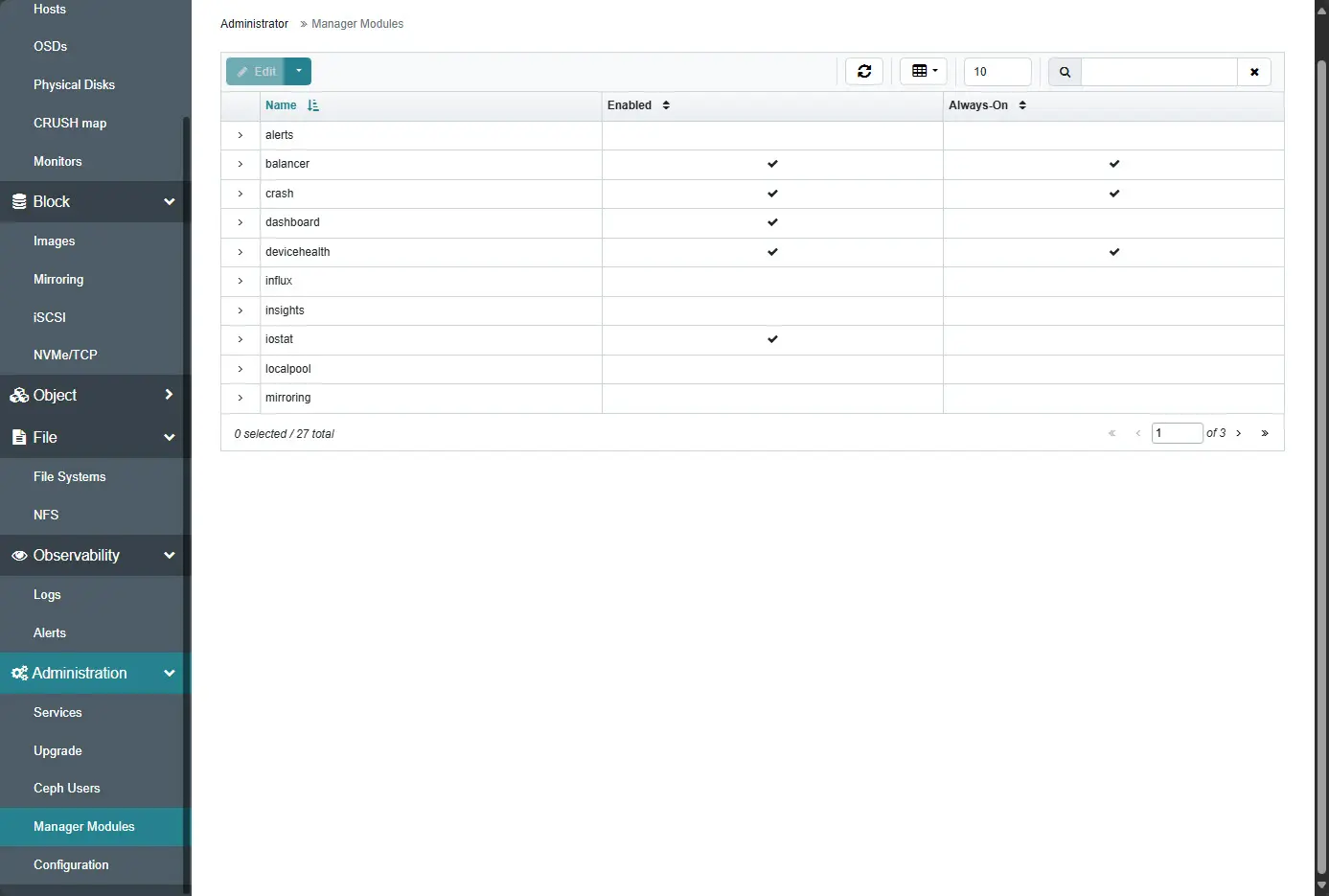Collapse the Block section chevron
The image size is (1329, 896).
pos(170,201)
